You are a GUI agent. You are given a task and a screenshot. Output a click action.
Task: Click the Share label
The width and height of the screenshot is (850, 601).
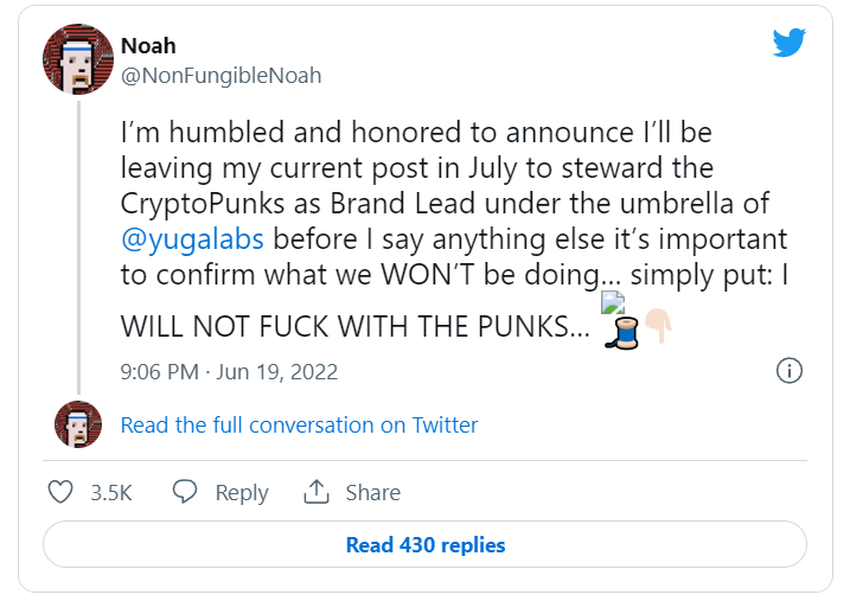(x=373, y=493)
